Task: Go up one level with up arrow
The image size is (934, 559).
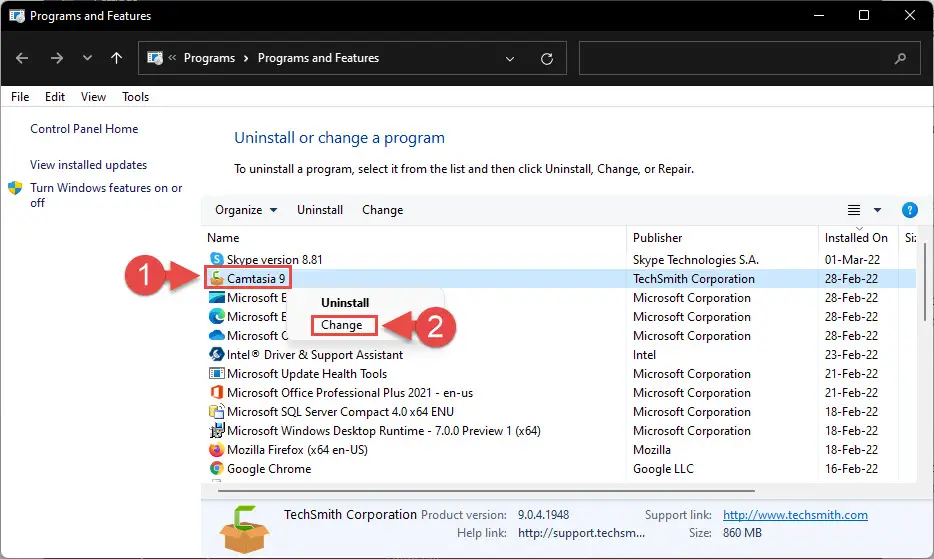Action: pyautogui.click(x=116, y=58)
